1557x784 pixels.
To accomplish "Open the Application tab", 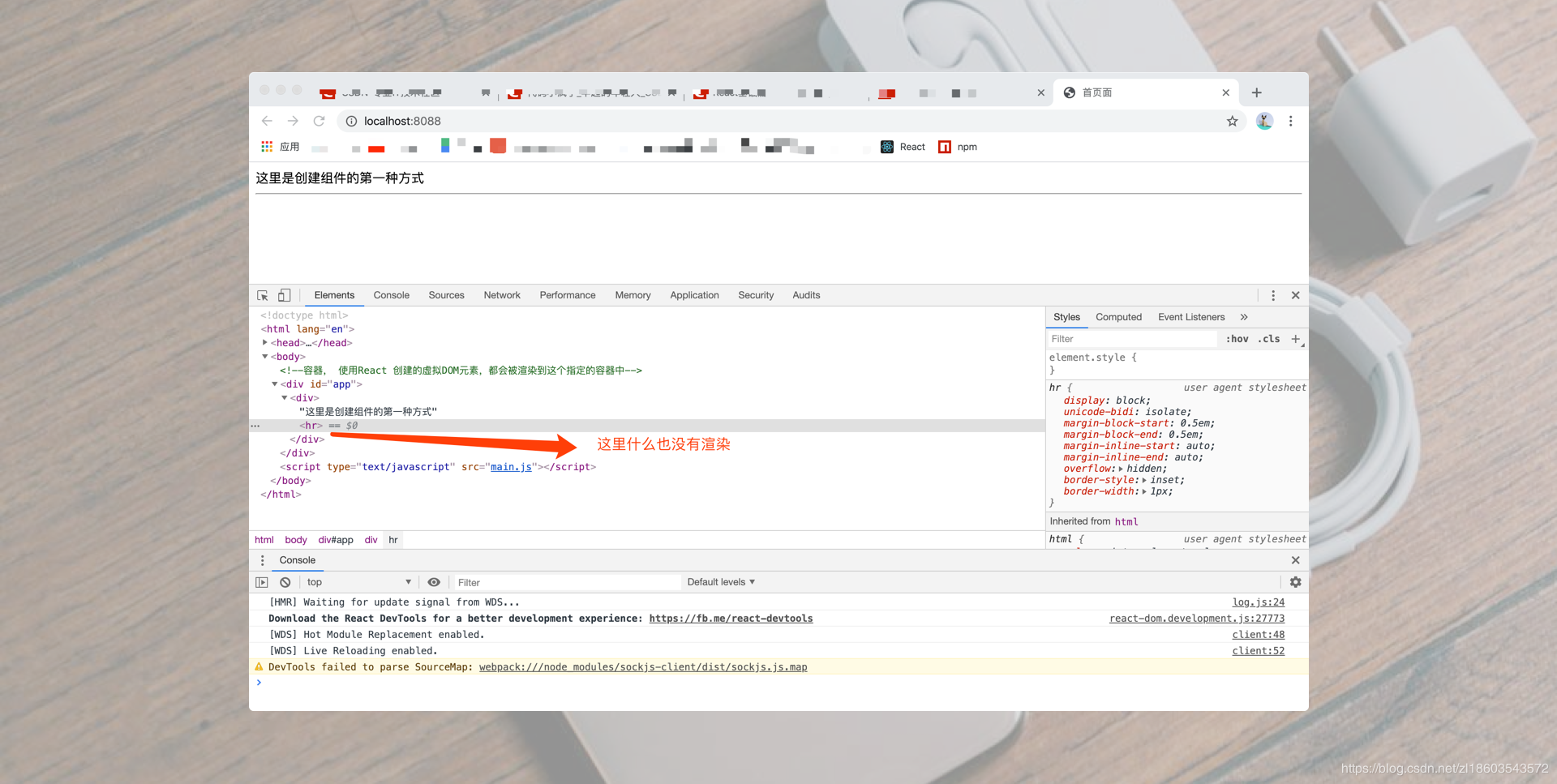I will [x=694, y=295].
